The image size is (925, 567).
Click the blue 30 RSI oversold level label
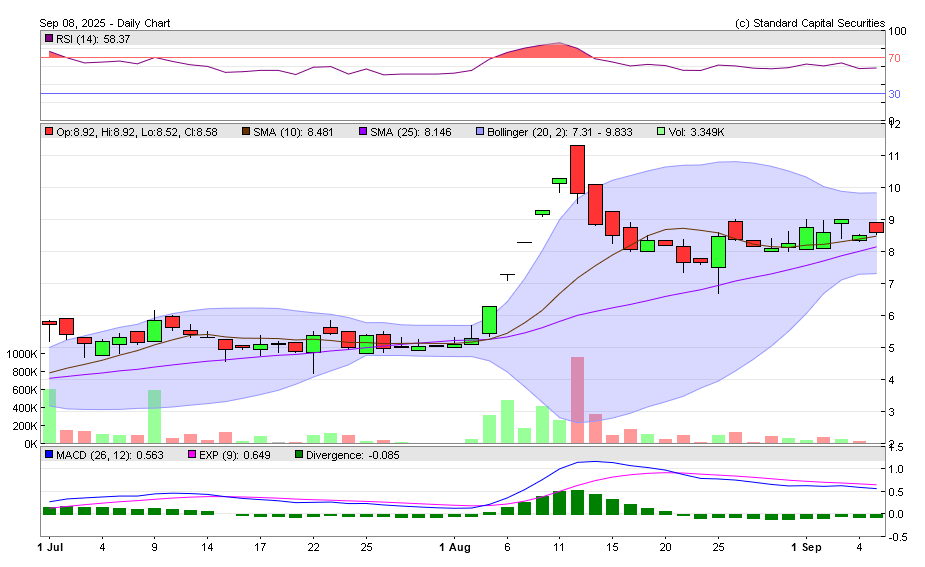pos(894,94)
